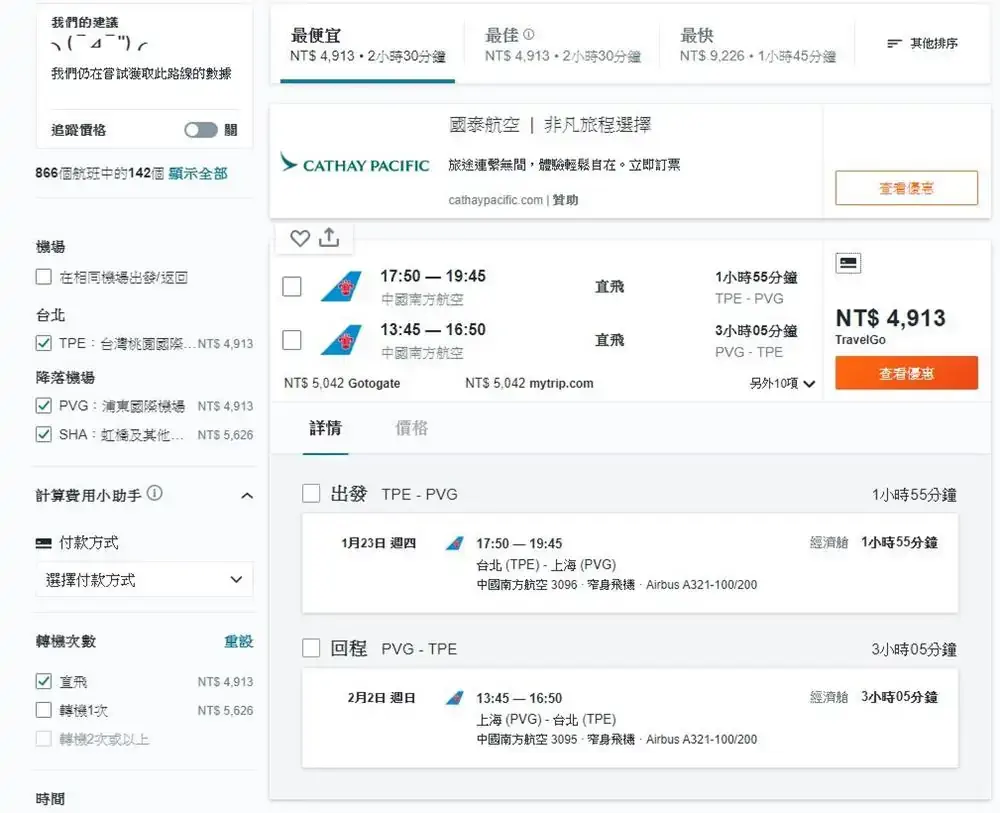Click the 時間 filter heading
Screen dimensions: 1000x813
coord(50,799)
